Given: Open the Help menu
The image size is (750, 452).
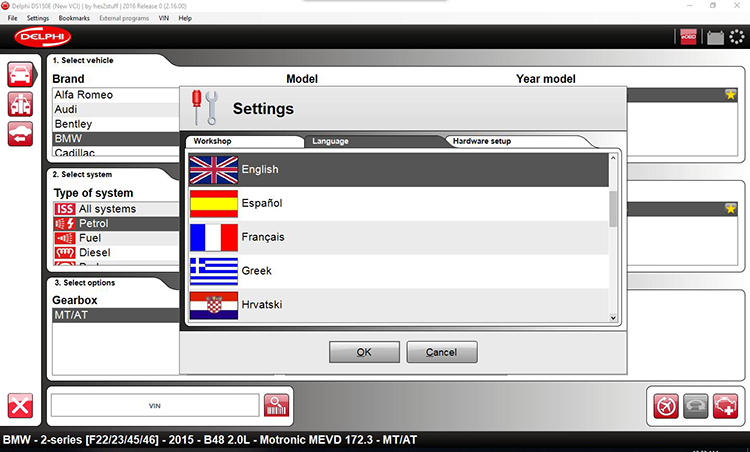Looking at the screenshot, I should click(x=185, y=18).
